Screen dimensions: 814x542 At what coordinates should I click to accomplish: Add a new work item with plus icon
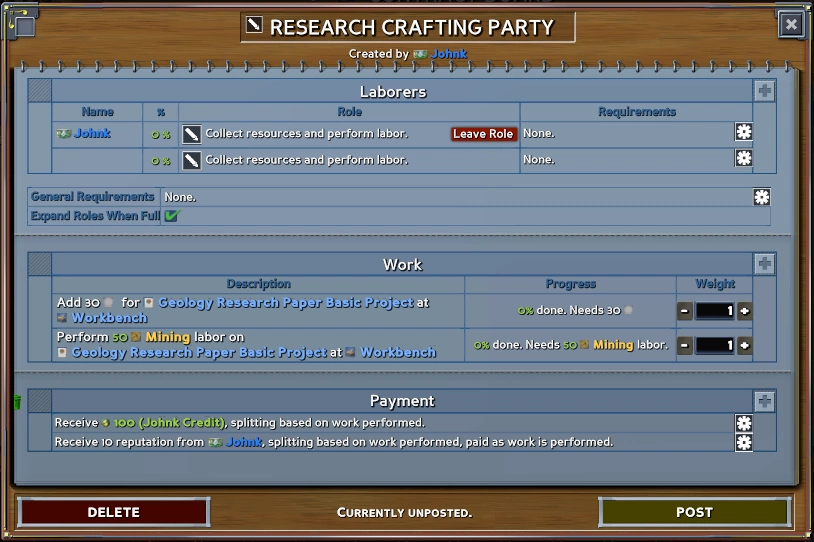[x=764, y=264]
